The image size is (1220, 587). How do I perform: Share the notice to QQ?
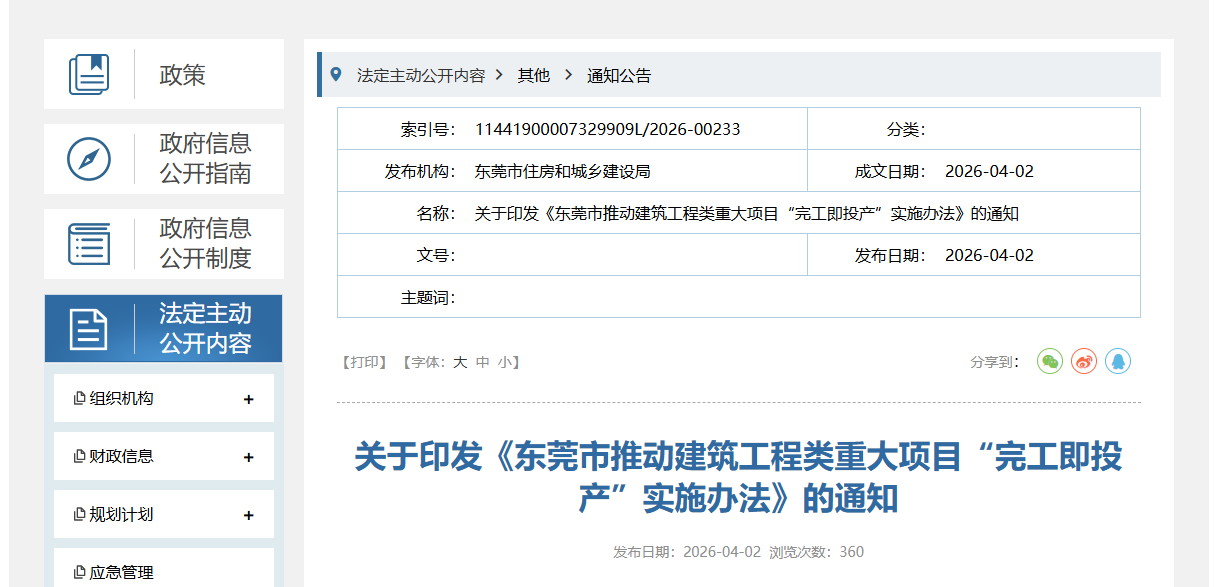point(1118,362)
